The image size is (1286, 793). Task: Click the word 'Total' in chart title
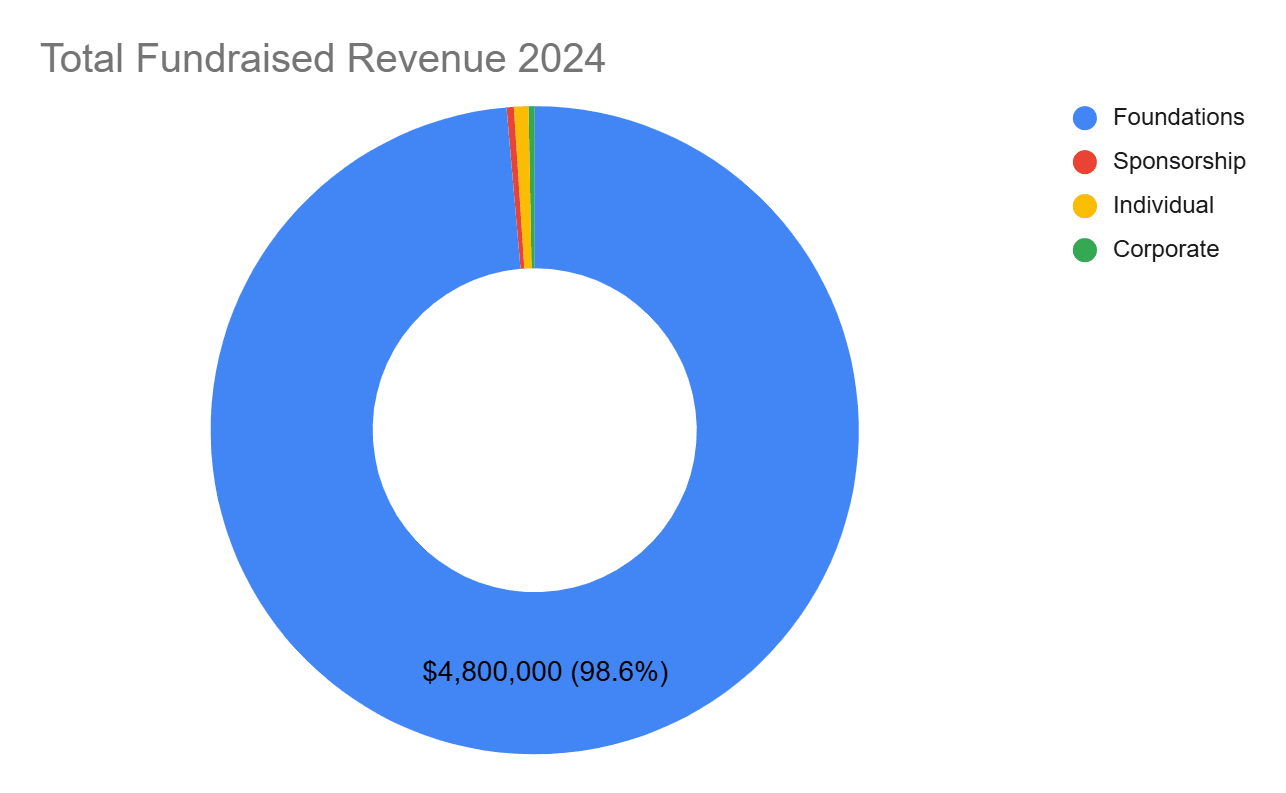(82, 59)
